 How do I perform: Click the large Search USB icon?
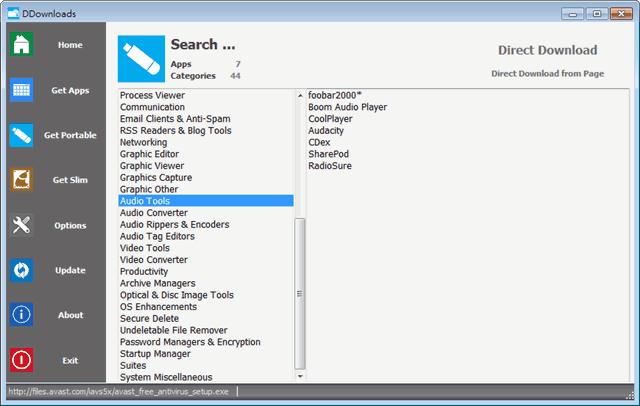click(x=140, y=59)
